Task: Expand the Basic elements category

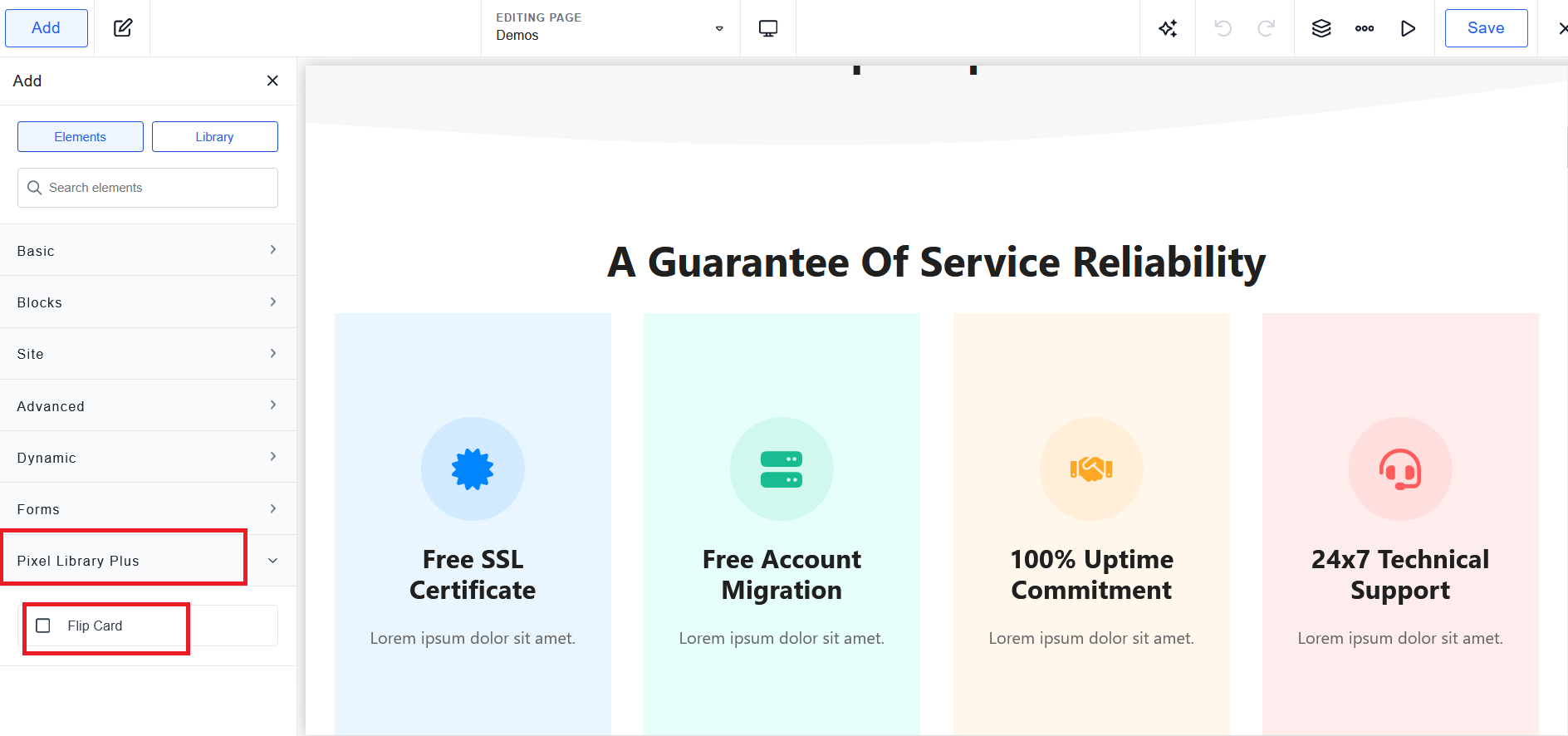Action: point(148,250)
